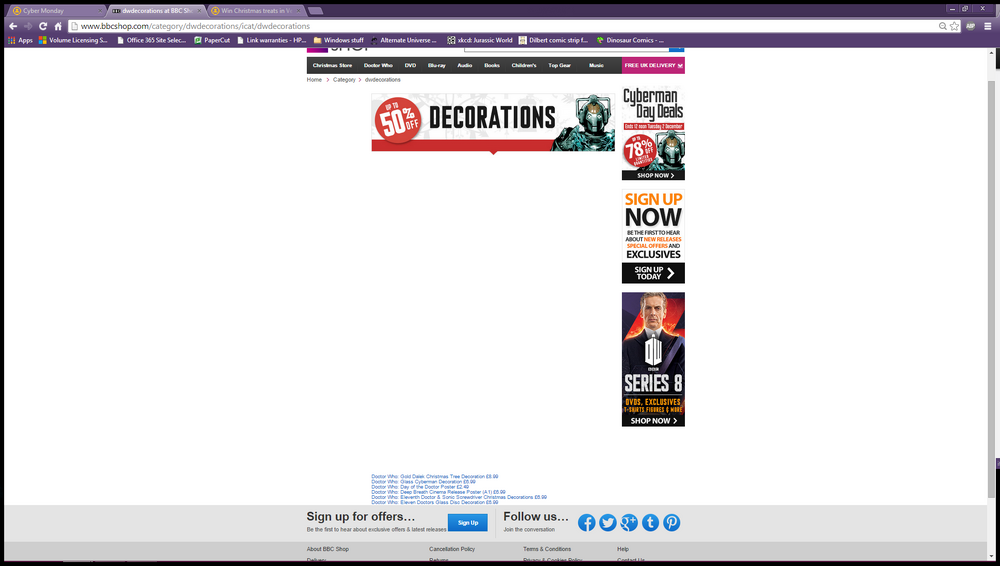Screen dimensions: 1000x566
Task: Click the Sign Up Today newsletter banner
Action: pos(653,236)
